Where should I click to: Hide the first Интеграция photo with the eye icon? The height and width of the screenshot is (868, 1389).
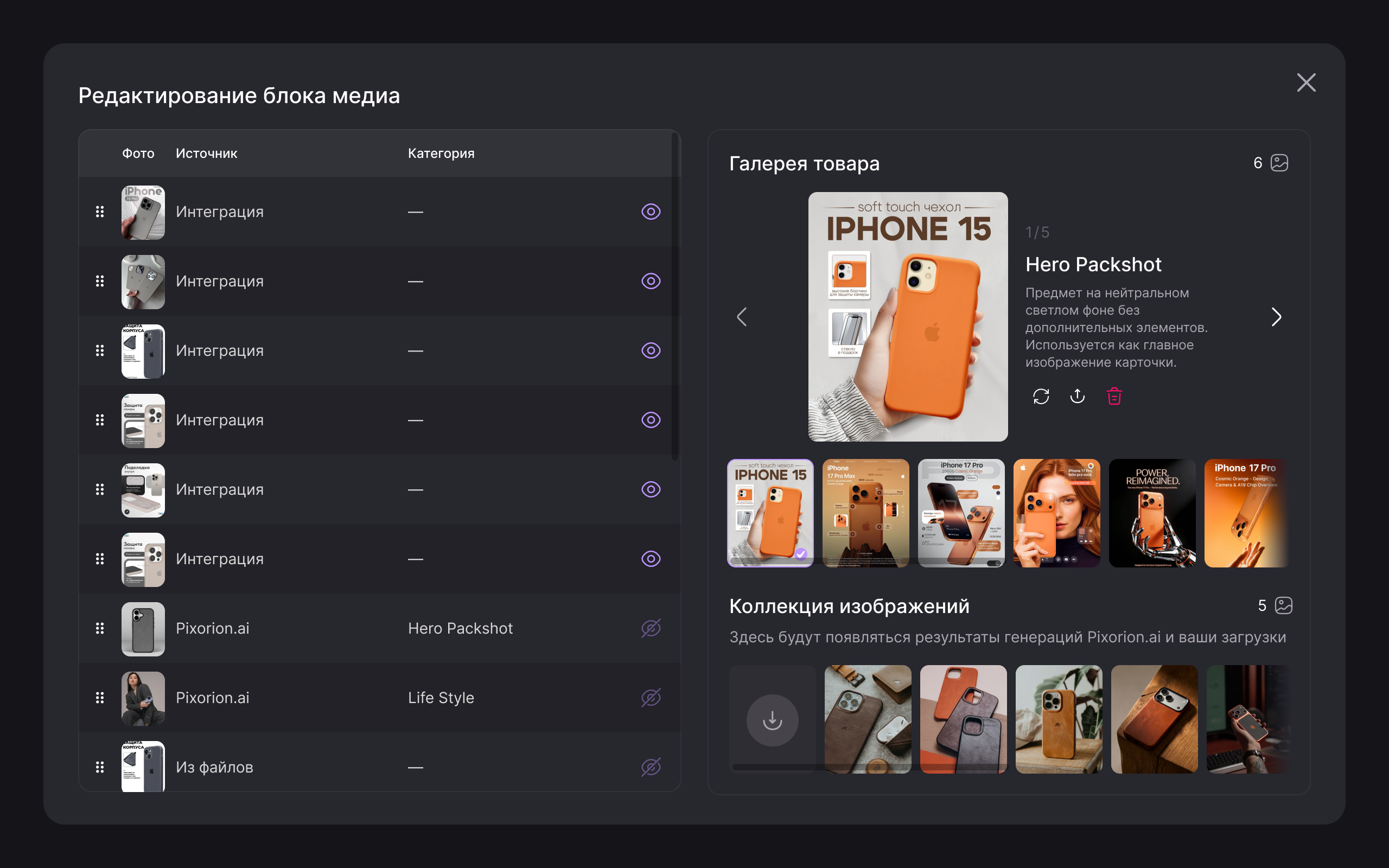click(651, 212)
